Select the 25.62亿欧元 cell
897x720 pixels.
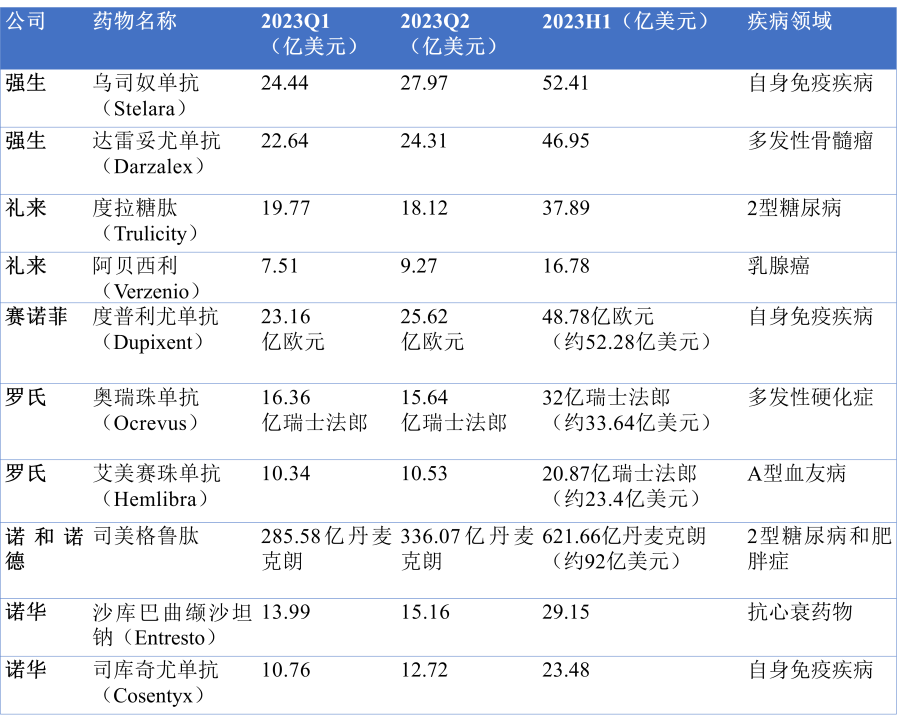coord(432,329)
